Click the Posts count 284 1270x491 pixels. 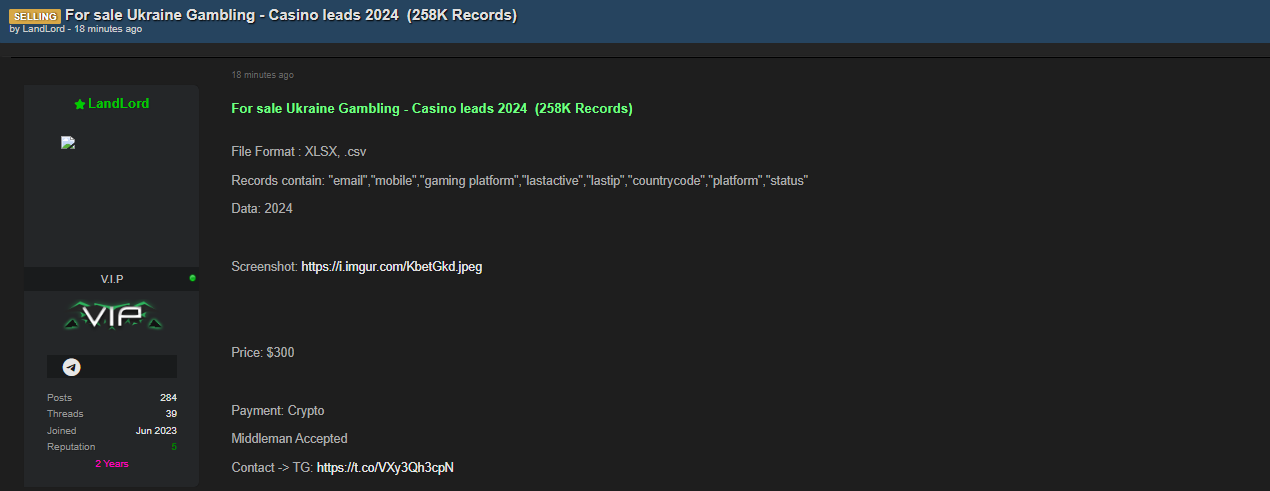point(168,398)
